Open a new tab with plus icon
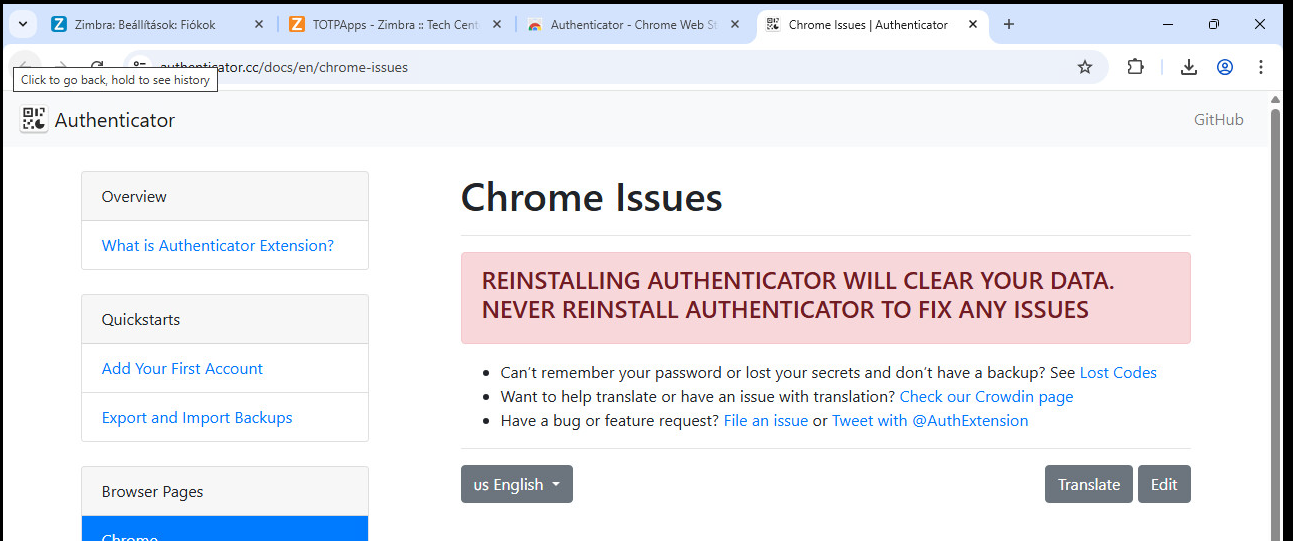 pyautogui.click(x=1009, y=25)
